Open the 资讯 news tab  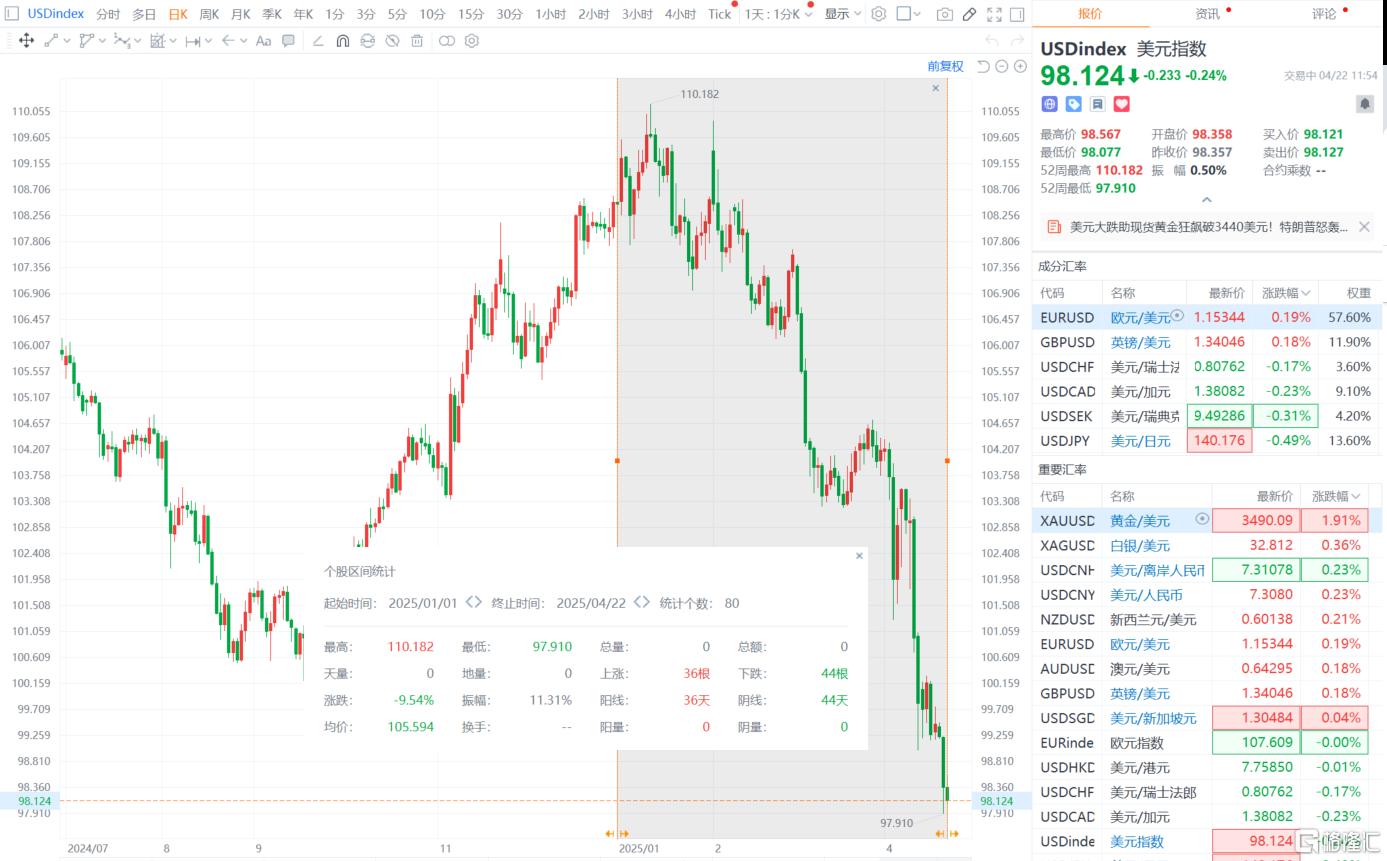(x=1207, y=14)
